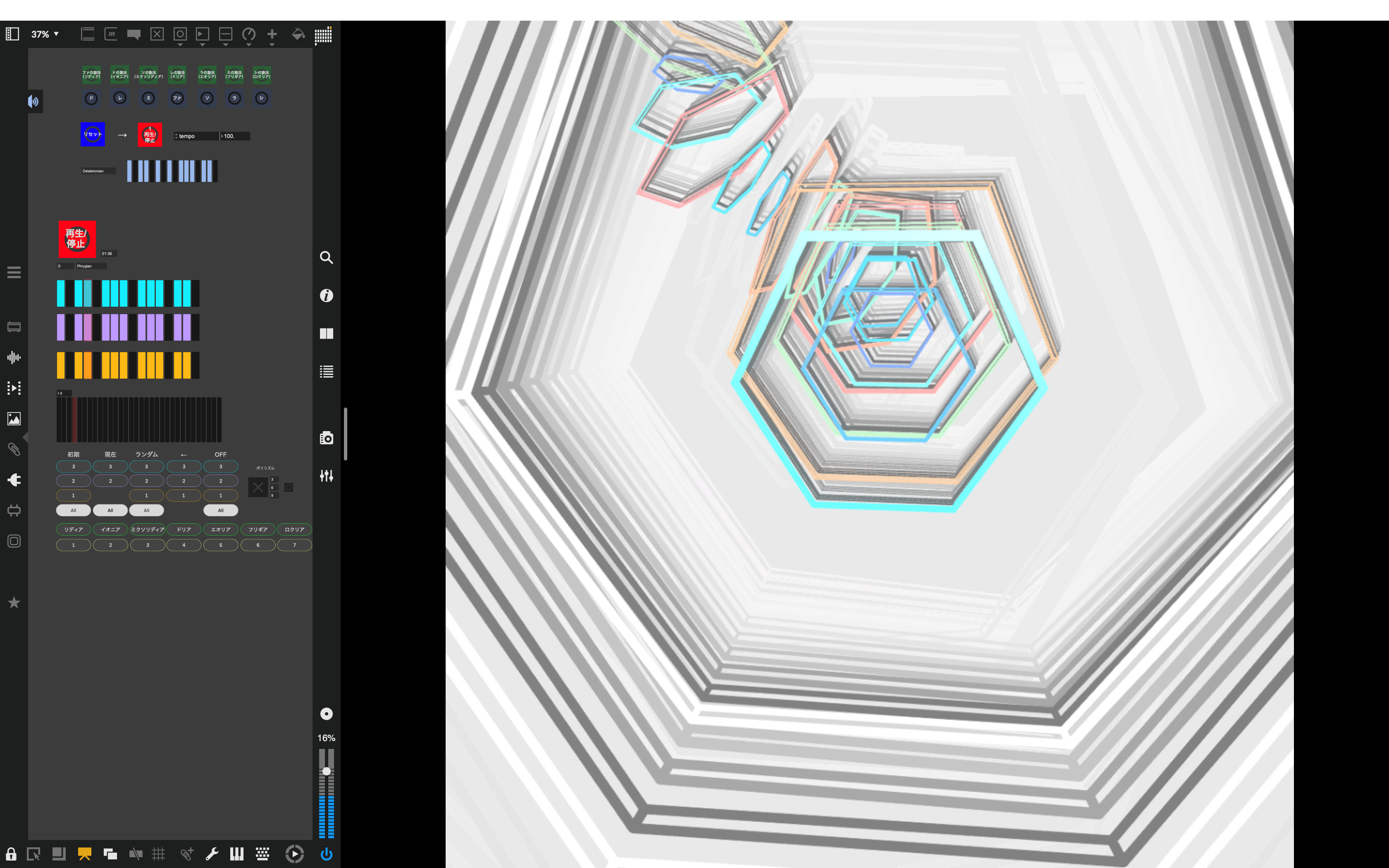Add a new object box from toolbar
This screenshot has width=1389, height=868.
coord(87,34)
